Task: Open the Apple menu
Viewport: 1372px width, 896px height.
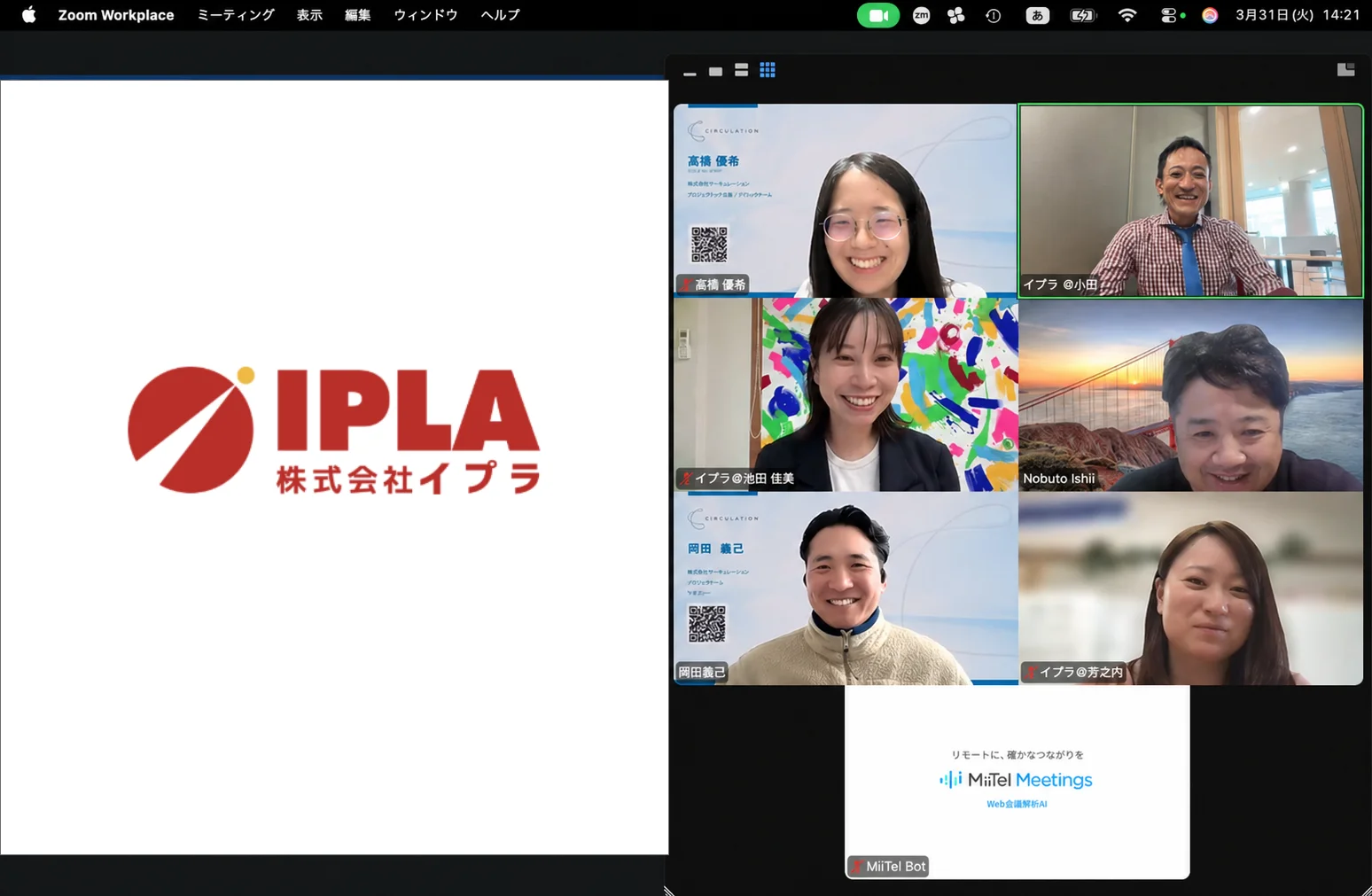Action: (28, 15)
